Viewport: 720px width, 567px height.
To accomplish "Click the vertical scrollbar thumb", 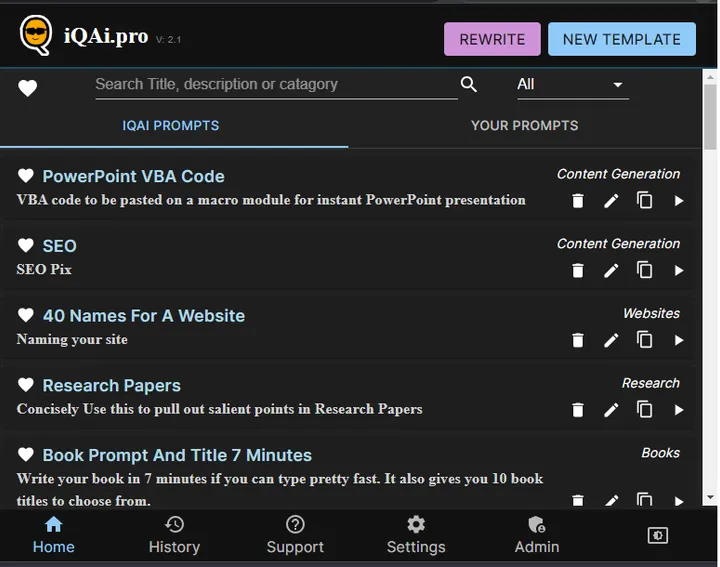I will click(710, 117).
